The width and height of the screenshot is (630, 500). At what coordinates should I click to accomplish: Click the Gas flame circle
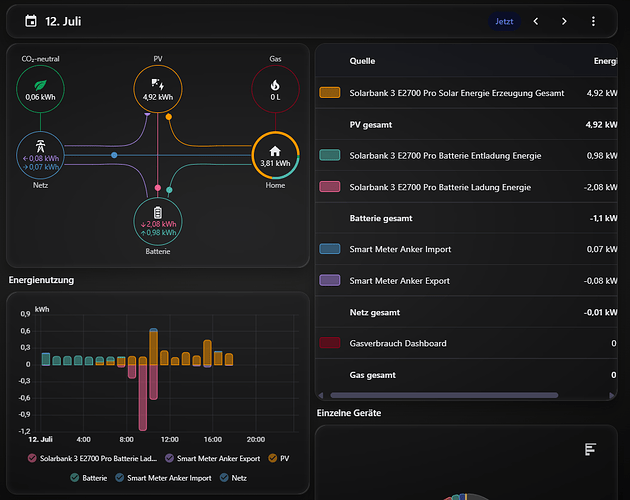coord(275,89)
